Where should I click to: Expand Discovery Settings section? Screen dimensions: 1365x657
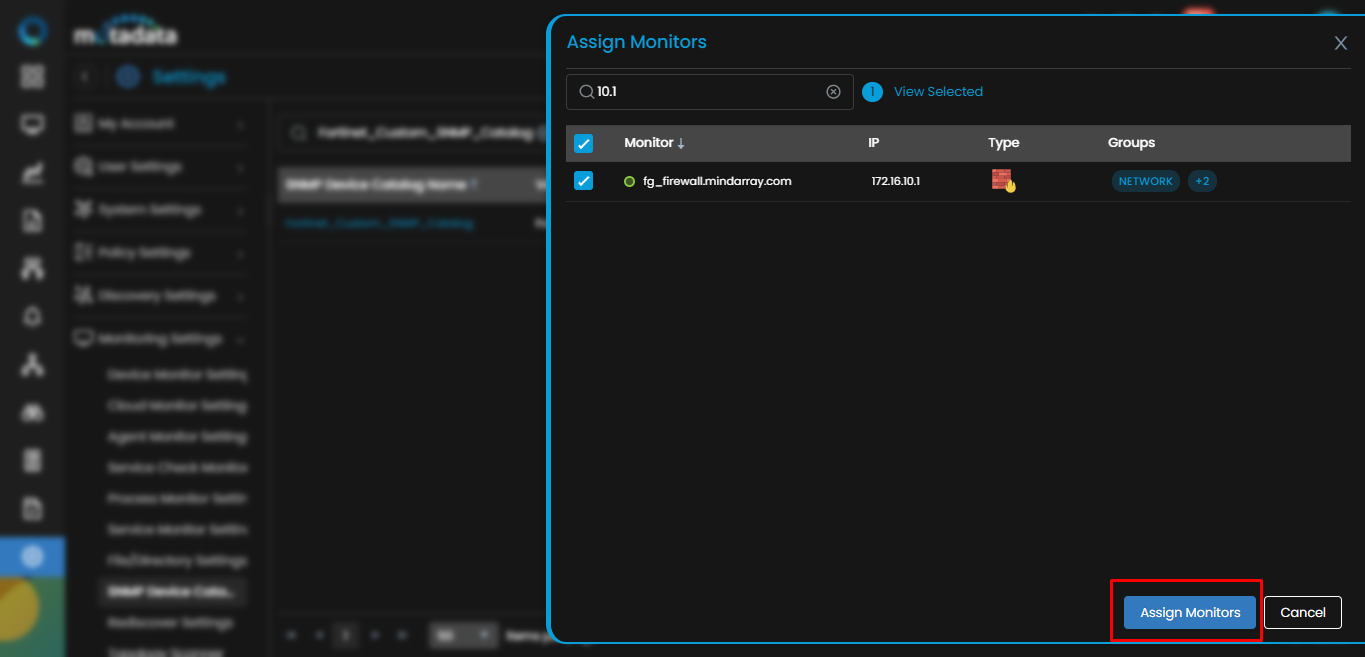159,296
